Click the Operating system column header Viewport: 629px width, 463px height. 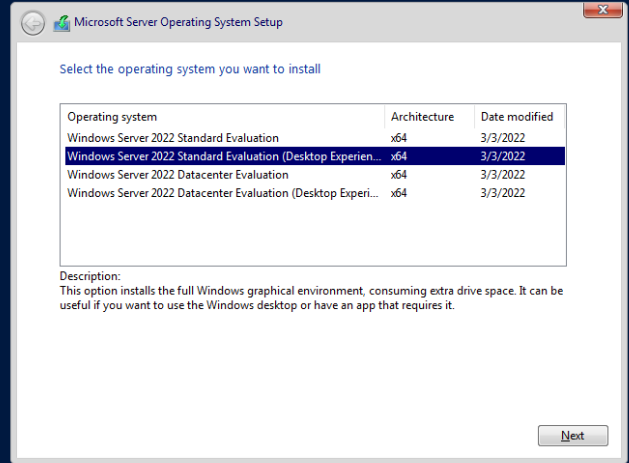point(223,117)
